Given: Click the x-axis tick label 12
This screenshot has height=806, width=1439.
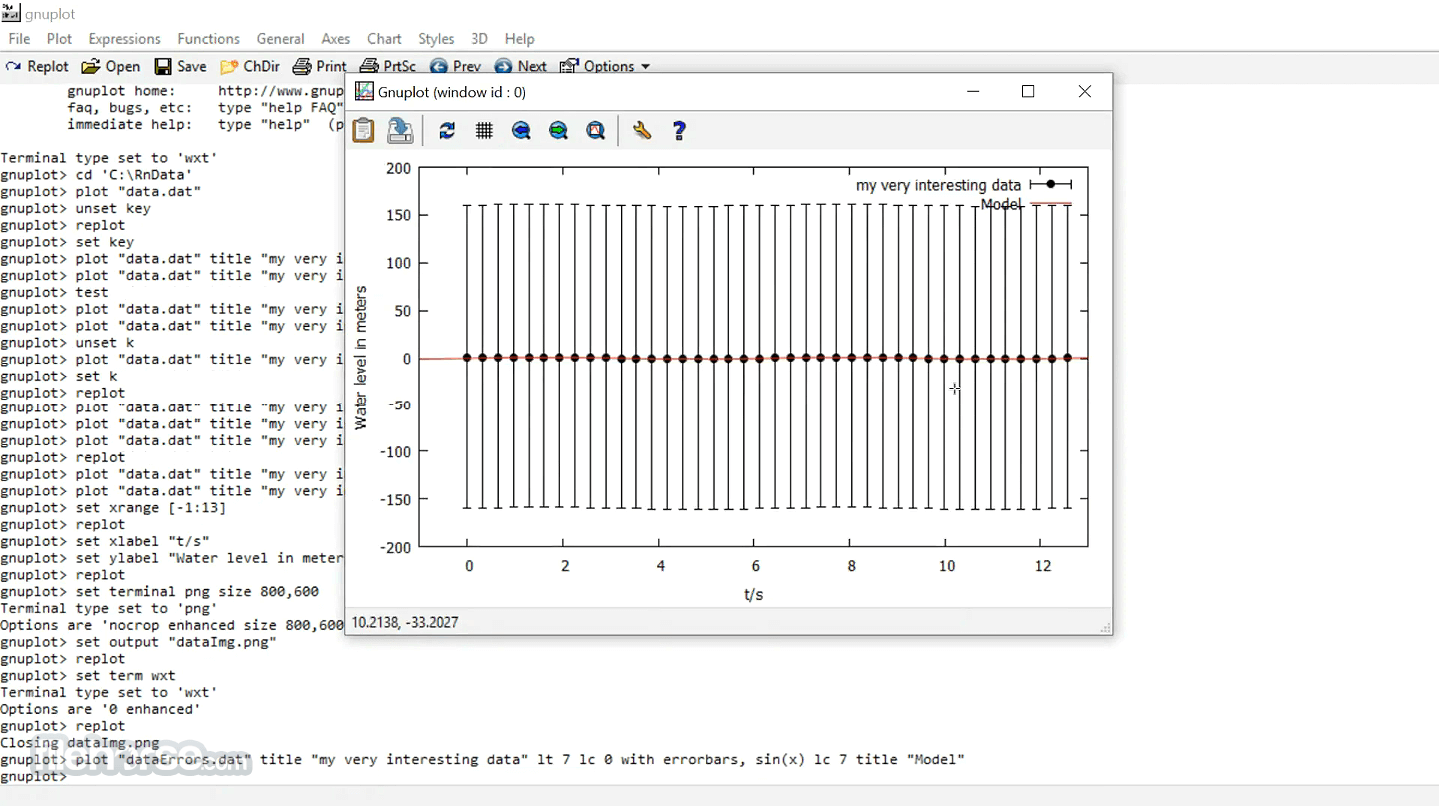Looking at the screenshot, I should 1042,566.
